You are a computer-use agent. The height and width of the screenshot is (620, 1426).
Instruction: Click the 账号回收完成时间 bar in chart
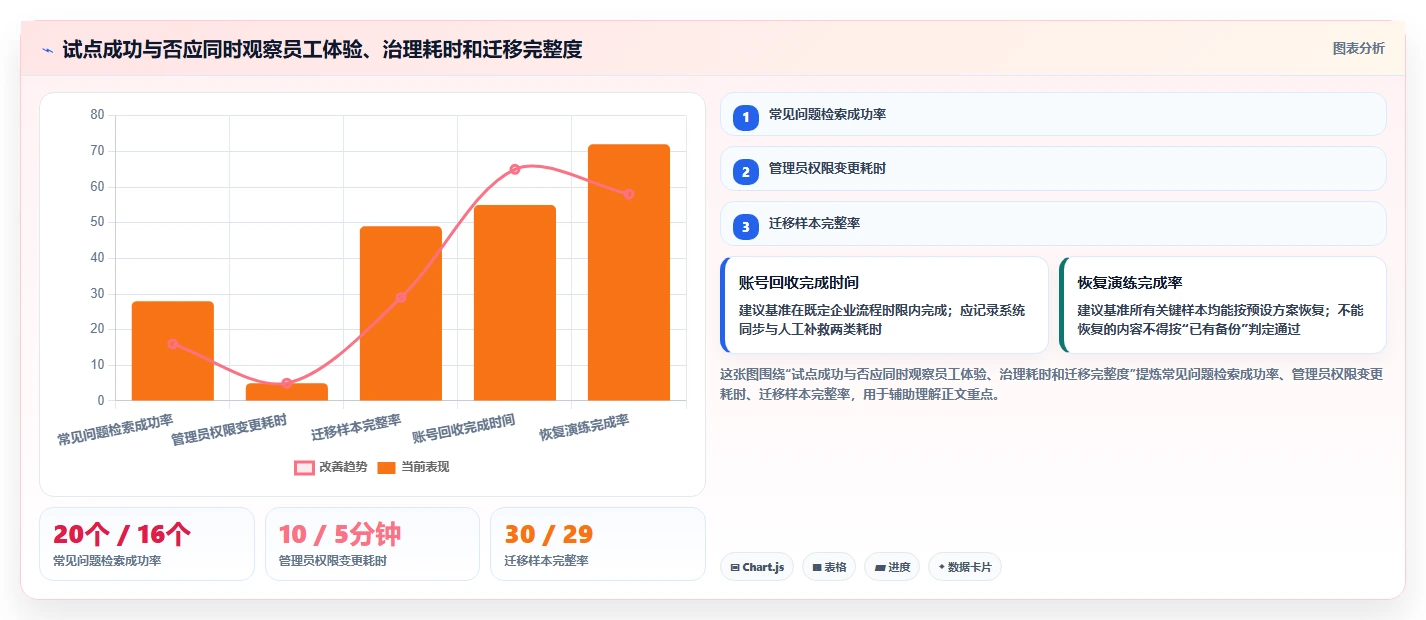pos(515,303)
